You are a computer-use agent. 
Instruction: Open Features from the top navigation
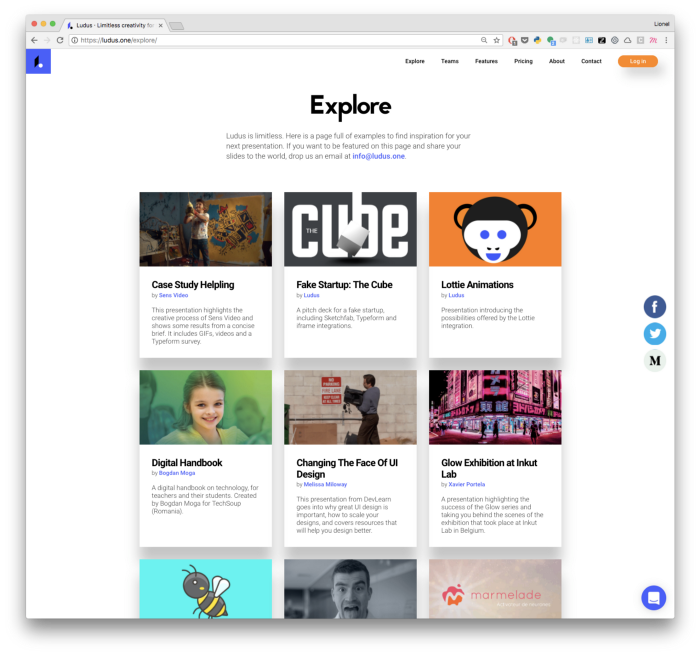point(486,61)
